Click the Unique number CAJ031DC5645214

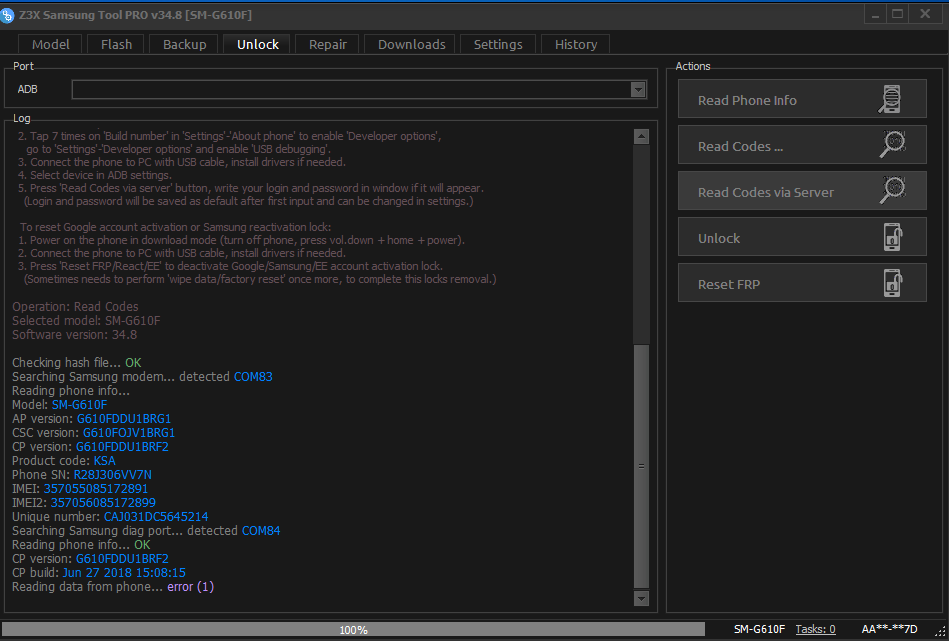[156, 517]
